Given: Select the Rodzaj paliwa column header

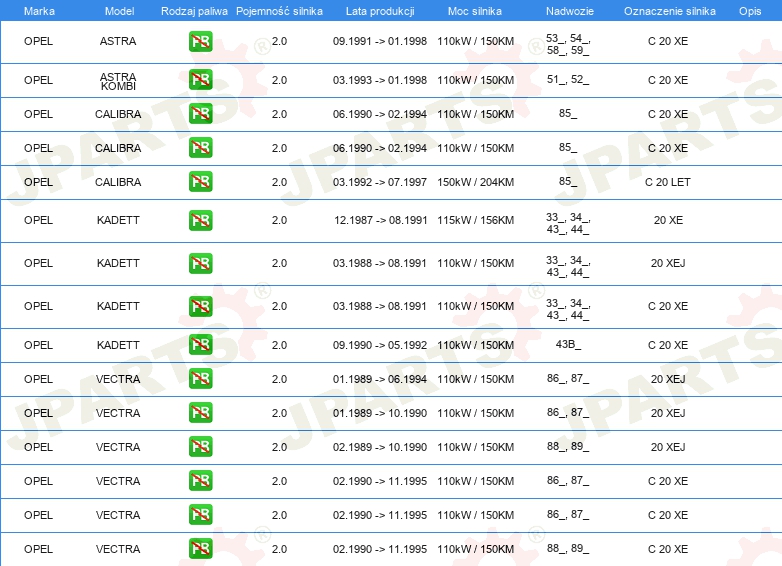Looking at the screenshot, I should point(193,10).
